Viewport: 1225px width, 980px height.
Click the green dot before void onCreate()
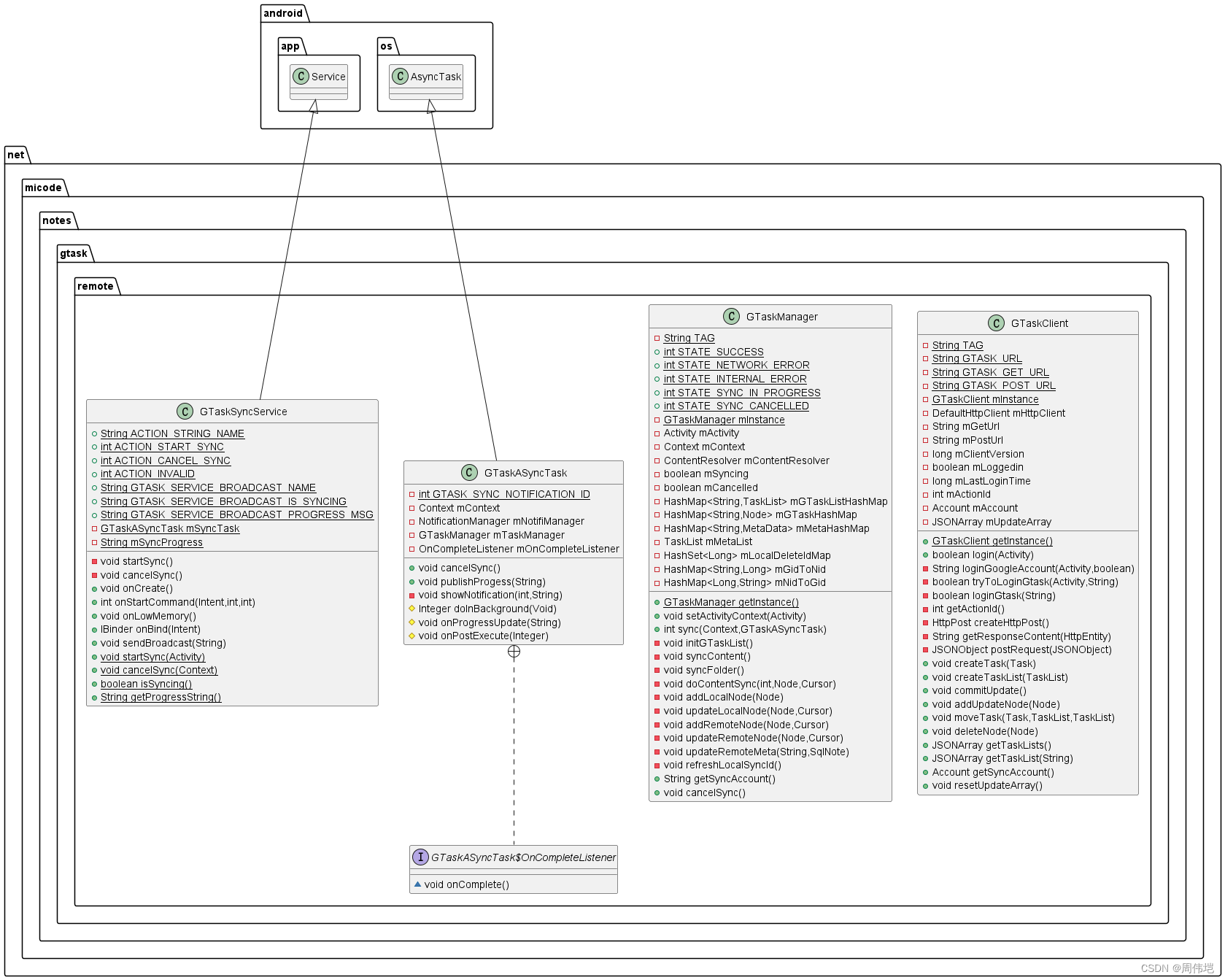(x=95, y=588)
